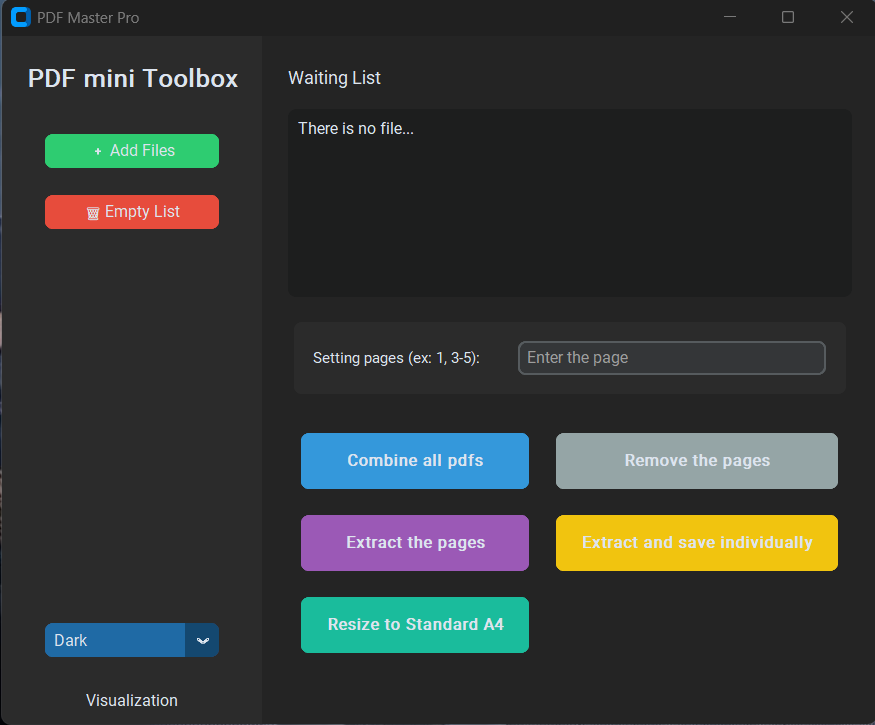Minimize the PDF Master Pro window

[729, 17]
